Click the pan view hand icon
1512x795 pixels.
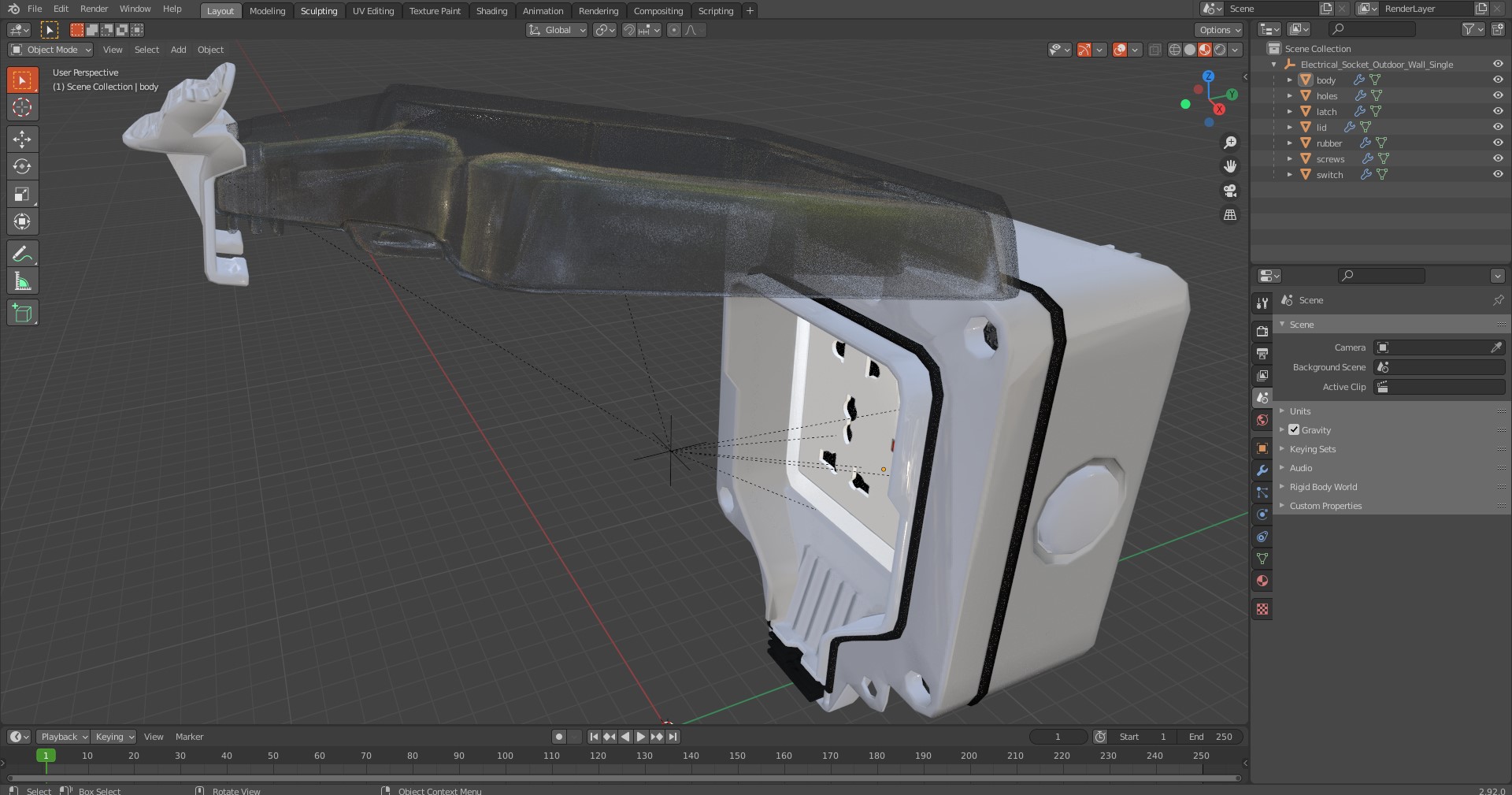point(1230,166)
